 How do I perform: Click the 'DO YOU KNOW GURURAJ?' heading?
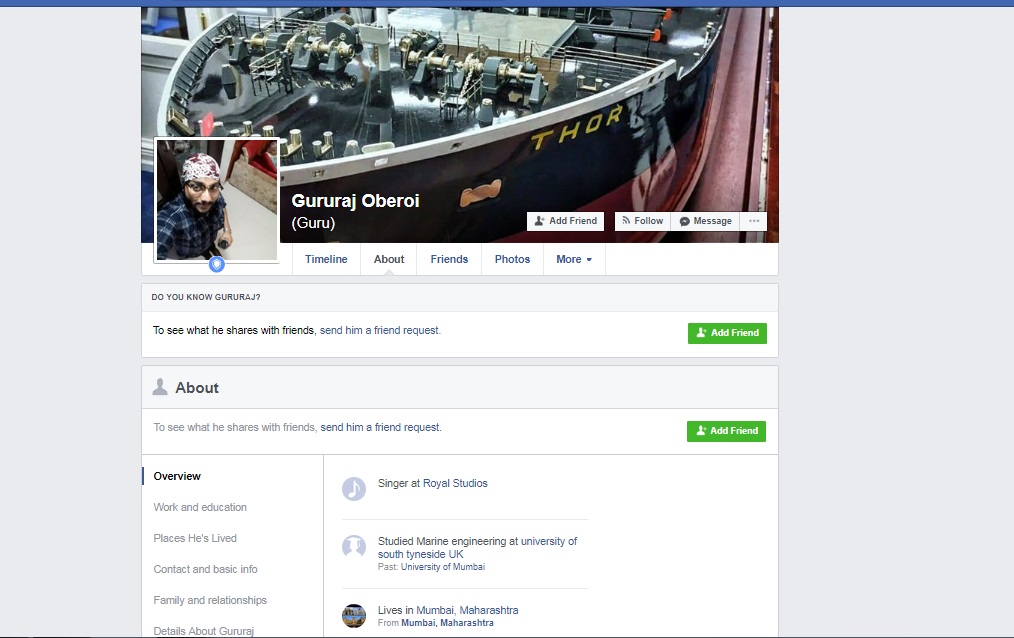pyautogui.click(x=206, y=297)
